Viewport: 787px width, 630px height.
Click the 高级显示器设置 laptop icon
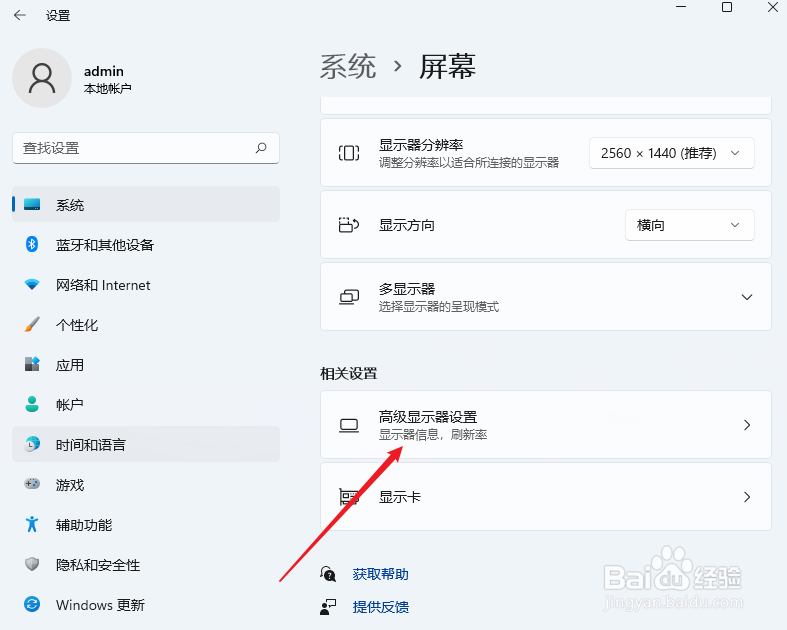349,426
